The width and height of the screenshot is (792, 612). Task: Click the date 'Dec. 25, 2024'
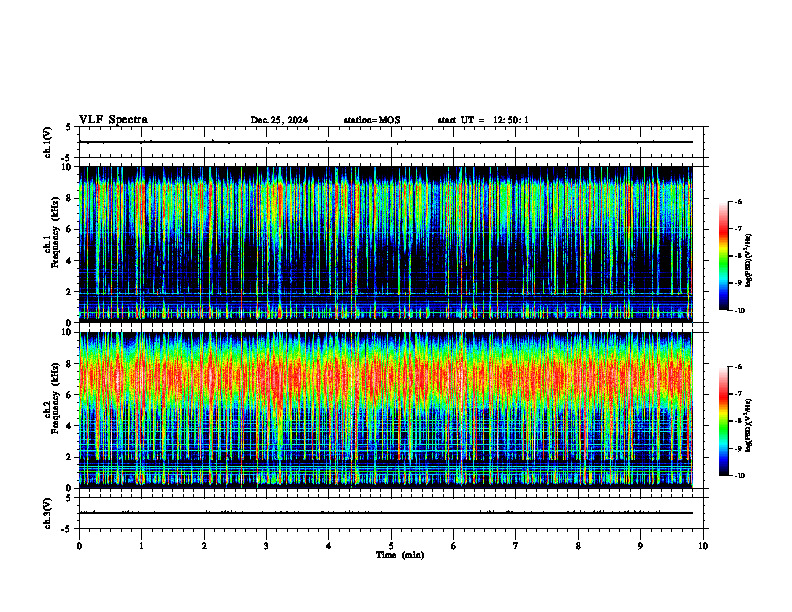point(279,120)
